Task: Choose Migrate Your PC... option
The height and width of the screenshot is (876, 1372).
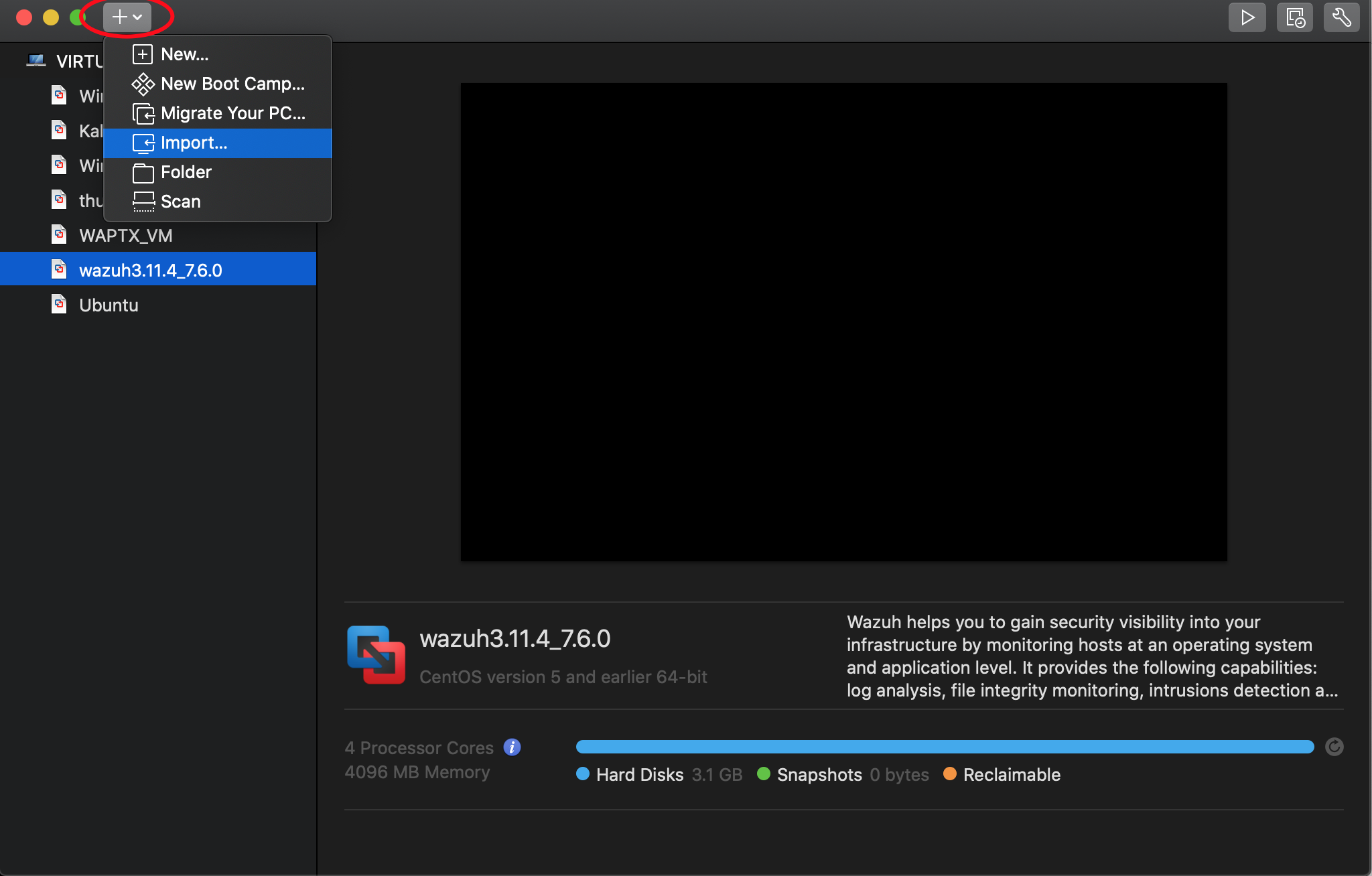Action: point(232,113)
